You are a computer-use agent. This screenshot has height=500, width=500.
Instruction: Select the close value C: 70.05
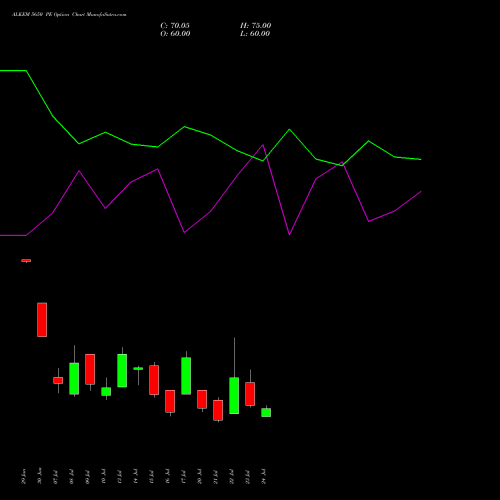click(175, 26)
